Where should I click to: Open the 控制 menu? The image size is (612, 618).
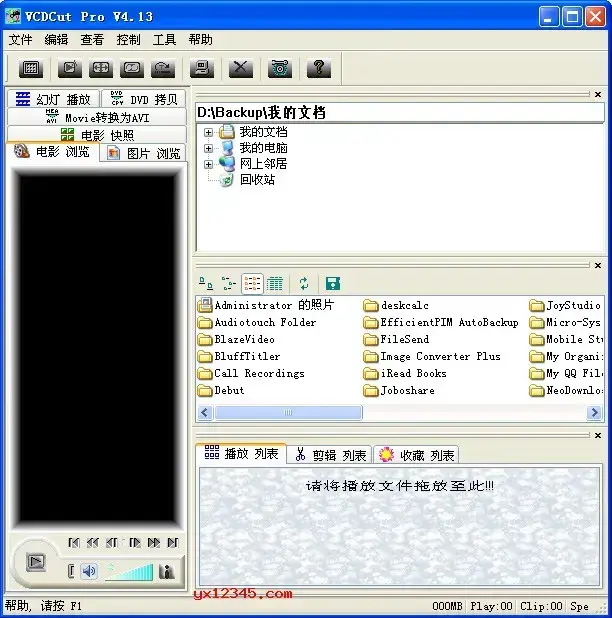[128, 39]
